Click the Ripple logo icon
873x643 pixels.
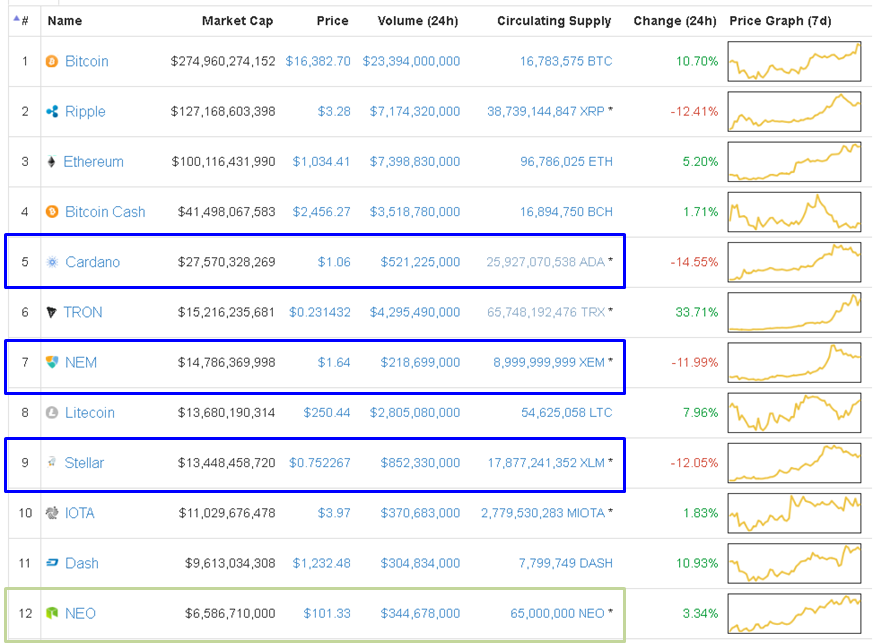52,112
